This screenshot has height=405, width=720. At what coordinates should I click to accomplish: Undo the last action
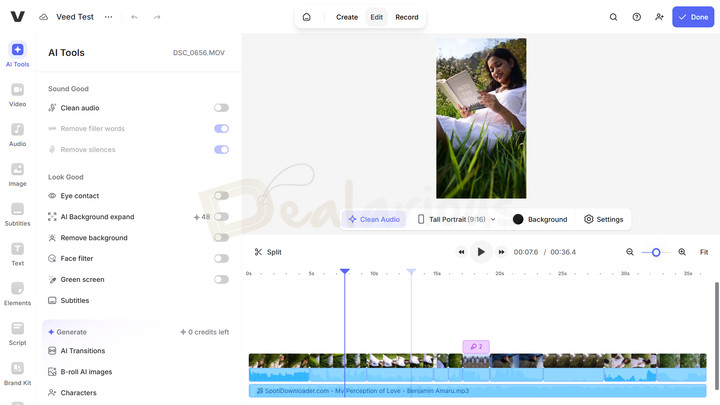[134, 17]
